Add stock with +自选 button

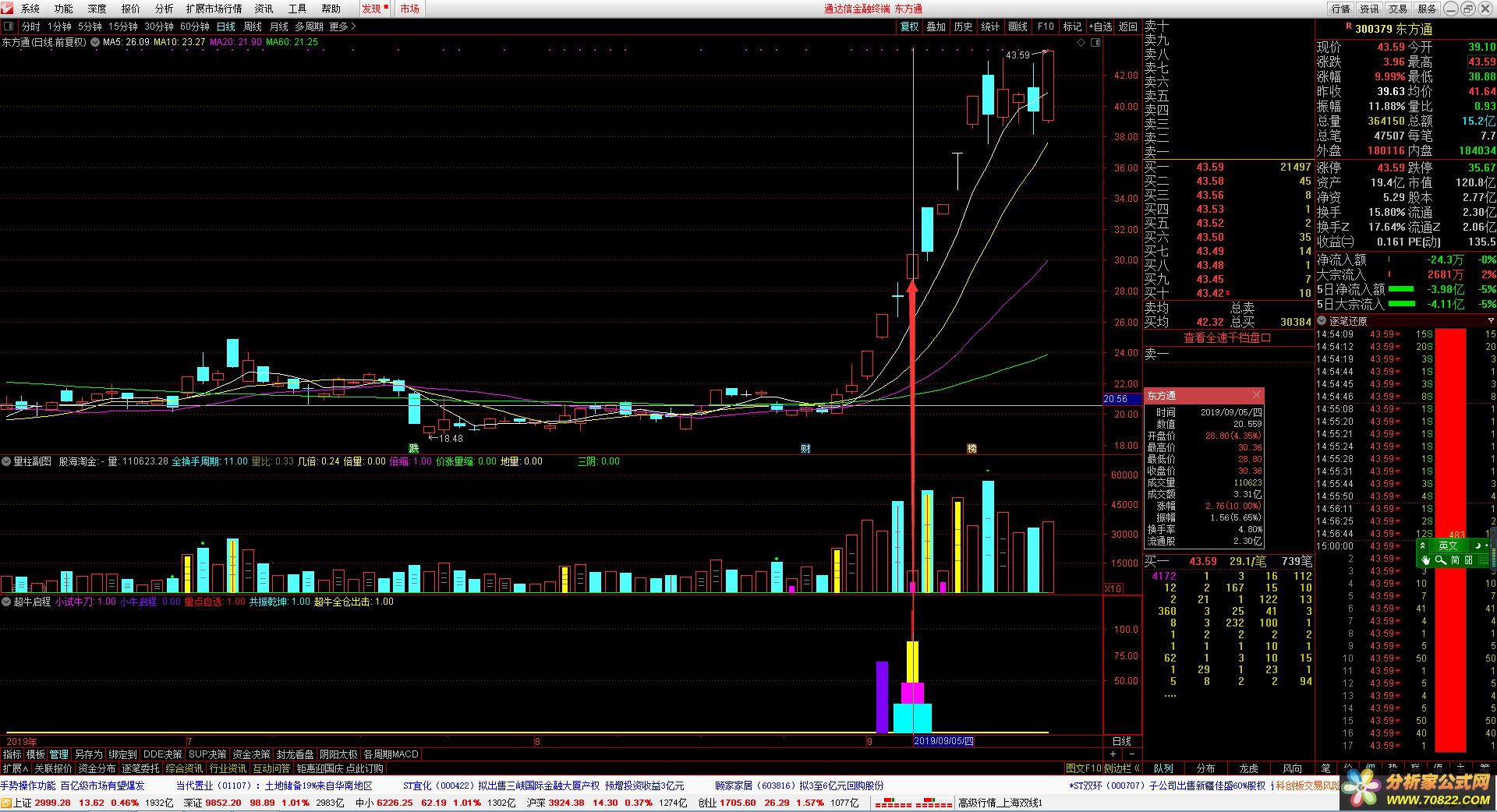1100,26
